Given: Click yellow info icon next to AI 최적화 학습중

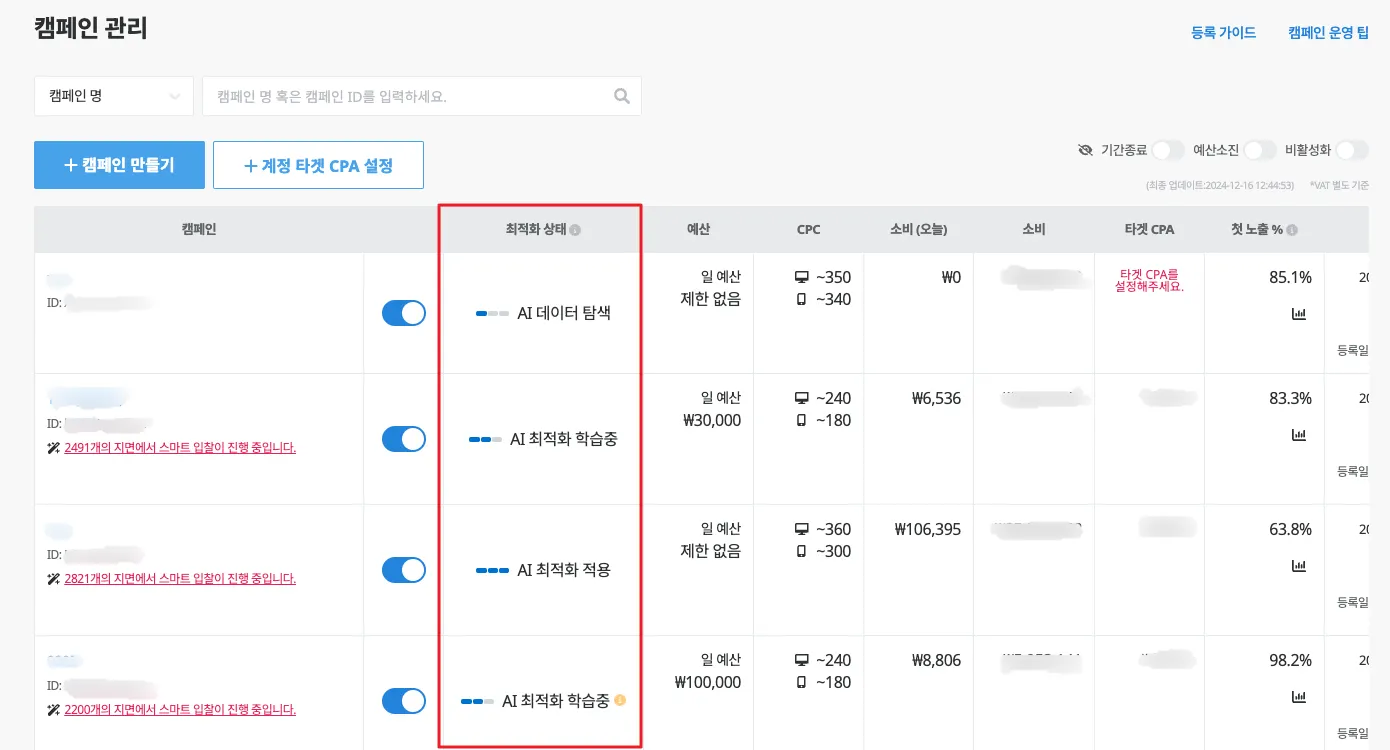Looking at the screenshot, I should [x=620, y=701].
